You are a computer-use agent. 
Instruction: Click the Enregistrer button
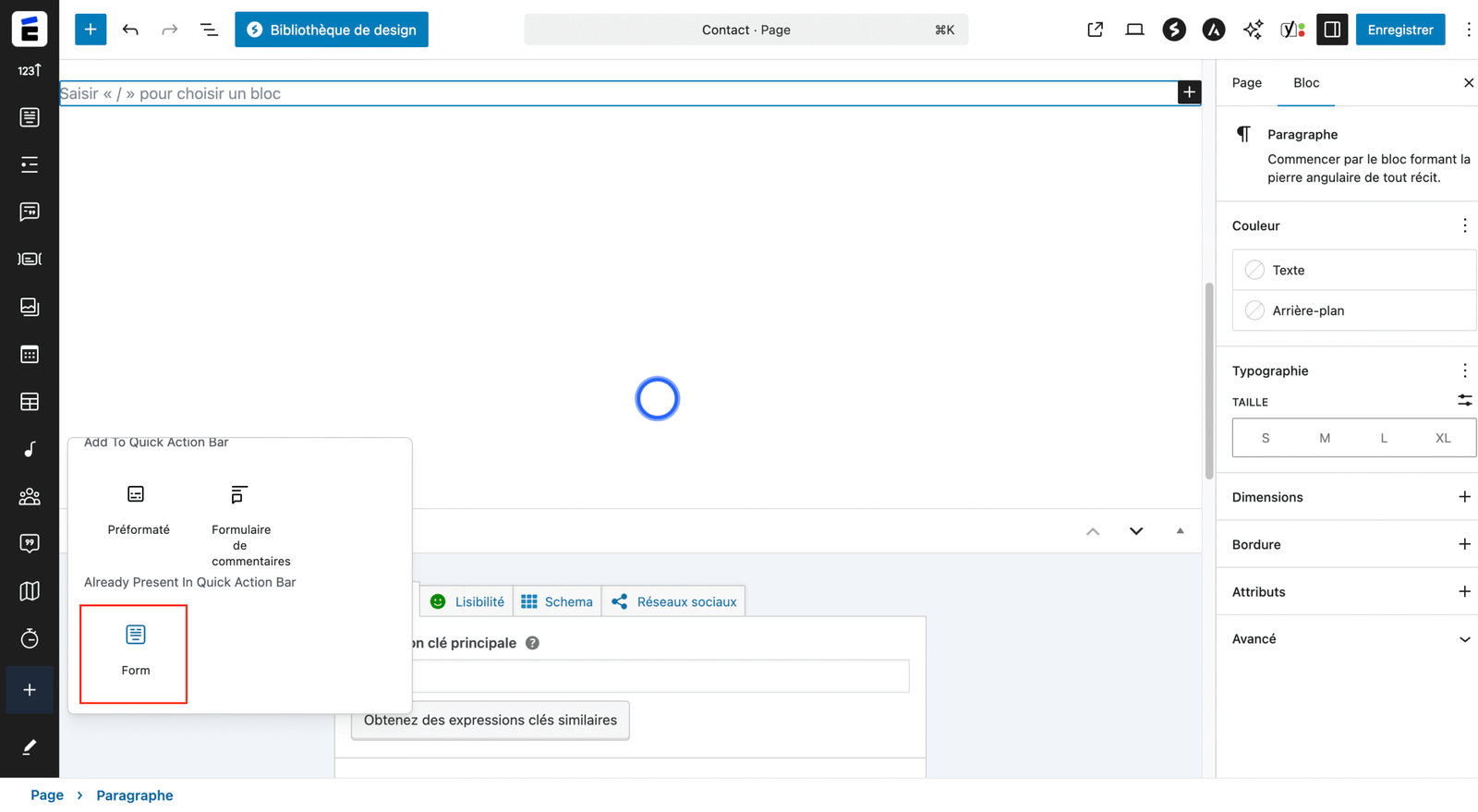coord(1399,30)
